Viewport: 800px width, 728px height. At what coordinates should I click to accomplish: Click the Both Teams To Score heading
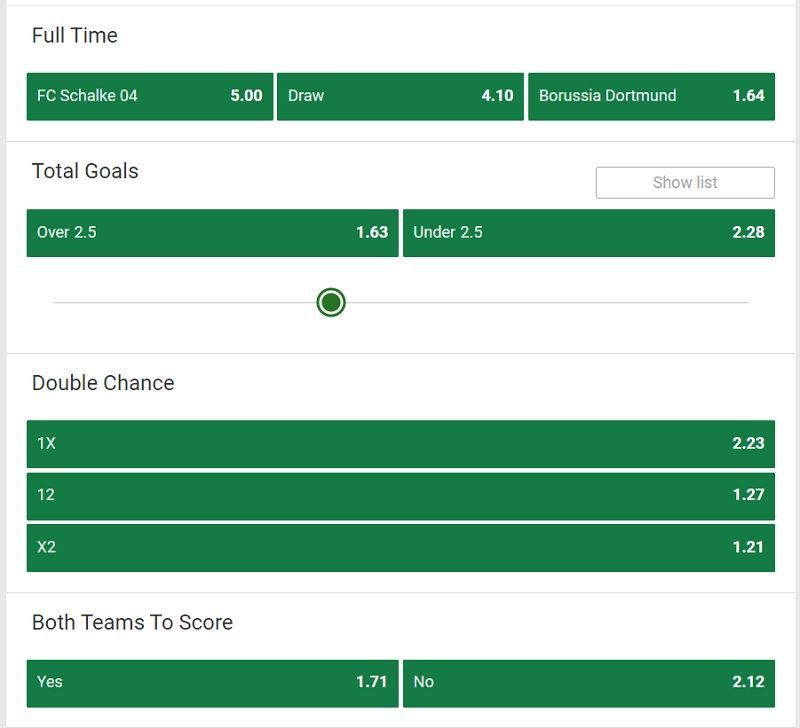tap(132, 622)
